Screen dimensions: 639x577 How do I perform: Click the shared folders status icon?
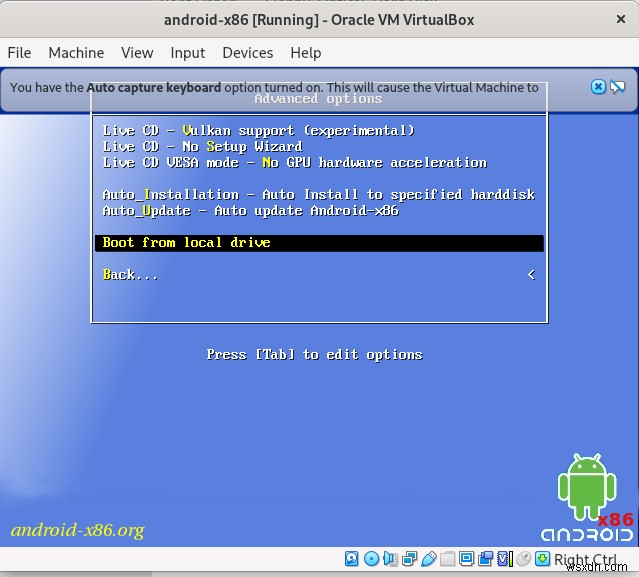[447, 559]
